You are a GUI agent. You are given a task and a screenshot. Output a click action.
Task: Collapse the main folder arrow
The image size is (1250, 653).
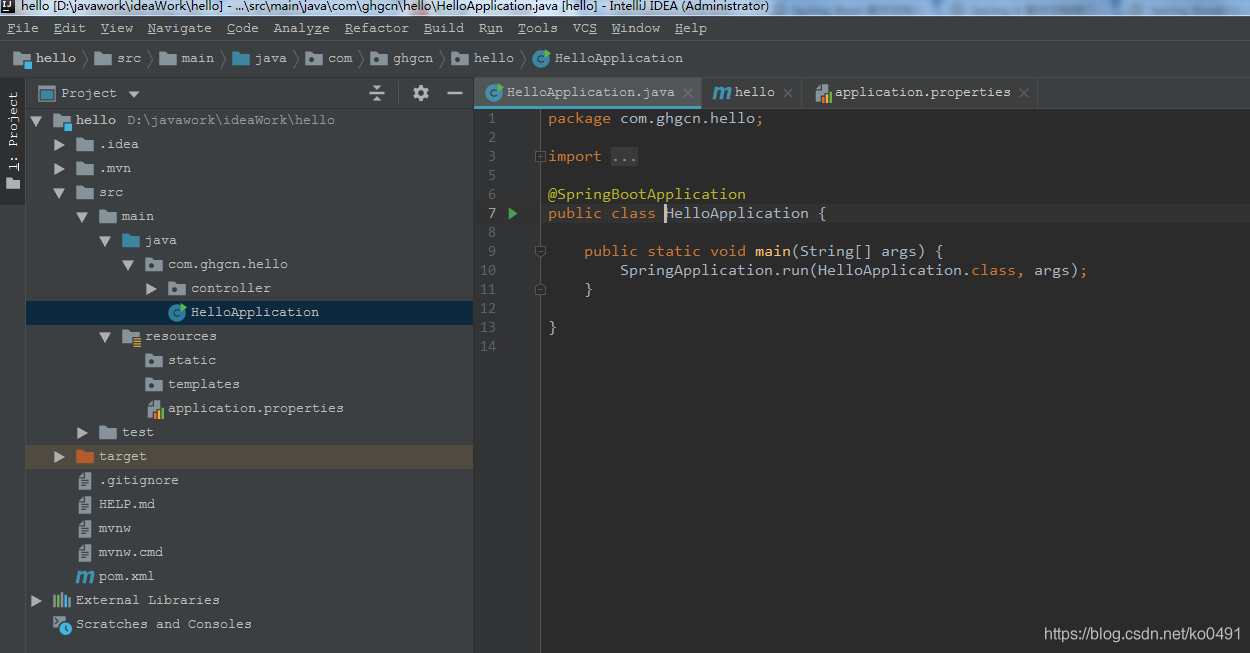pyautogui.click(x=83, y=216)
